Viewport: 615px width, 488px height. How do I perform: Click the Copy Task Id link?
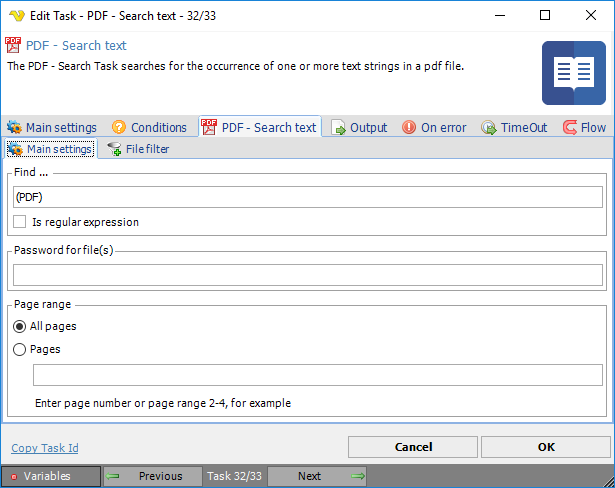tap(45, 448)
